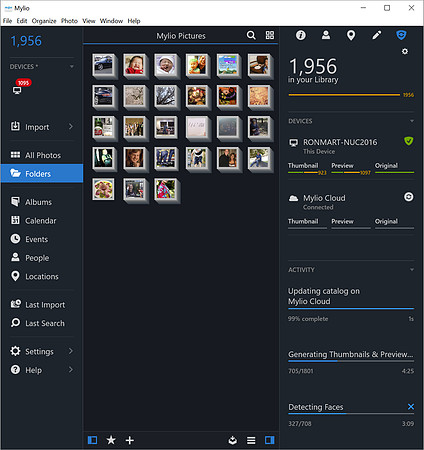
Task: Click the Events clock icon in sidebar
Action: click(15, 239)
